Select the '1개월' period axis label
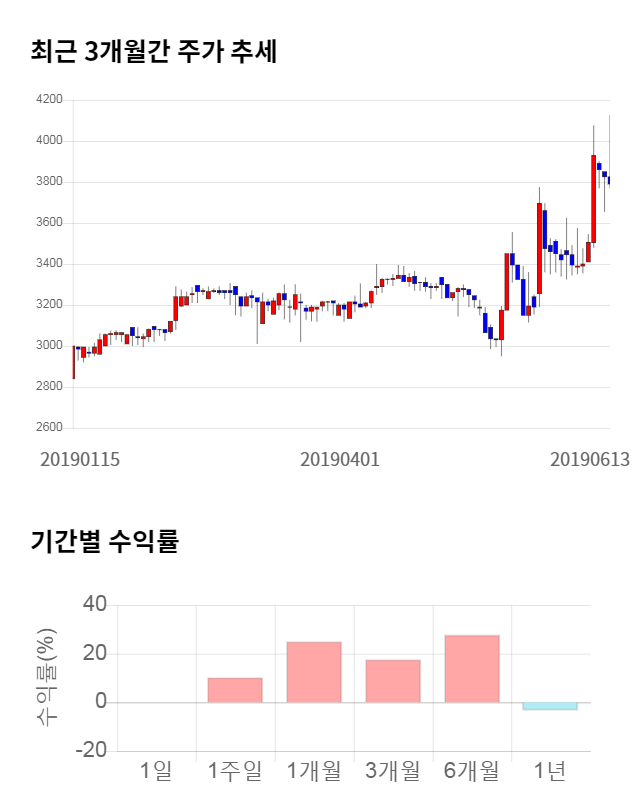The height and width of the screenshot is (810, 640). coord(314,771)
